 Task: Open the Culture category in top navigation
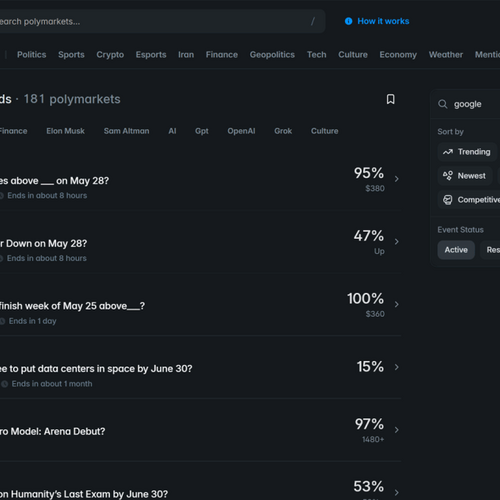click(353, 55)
